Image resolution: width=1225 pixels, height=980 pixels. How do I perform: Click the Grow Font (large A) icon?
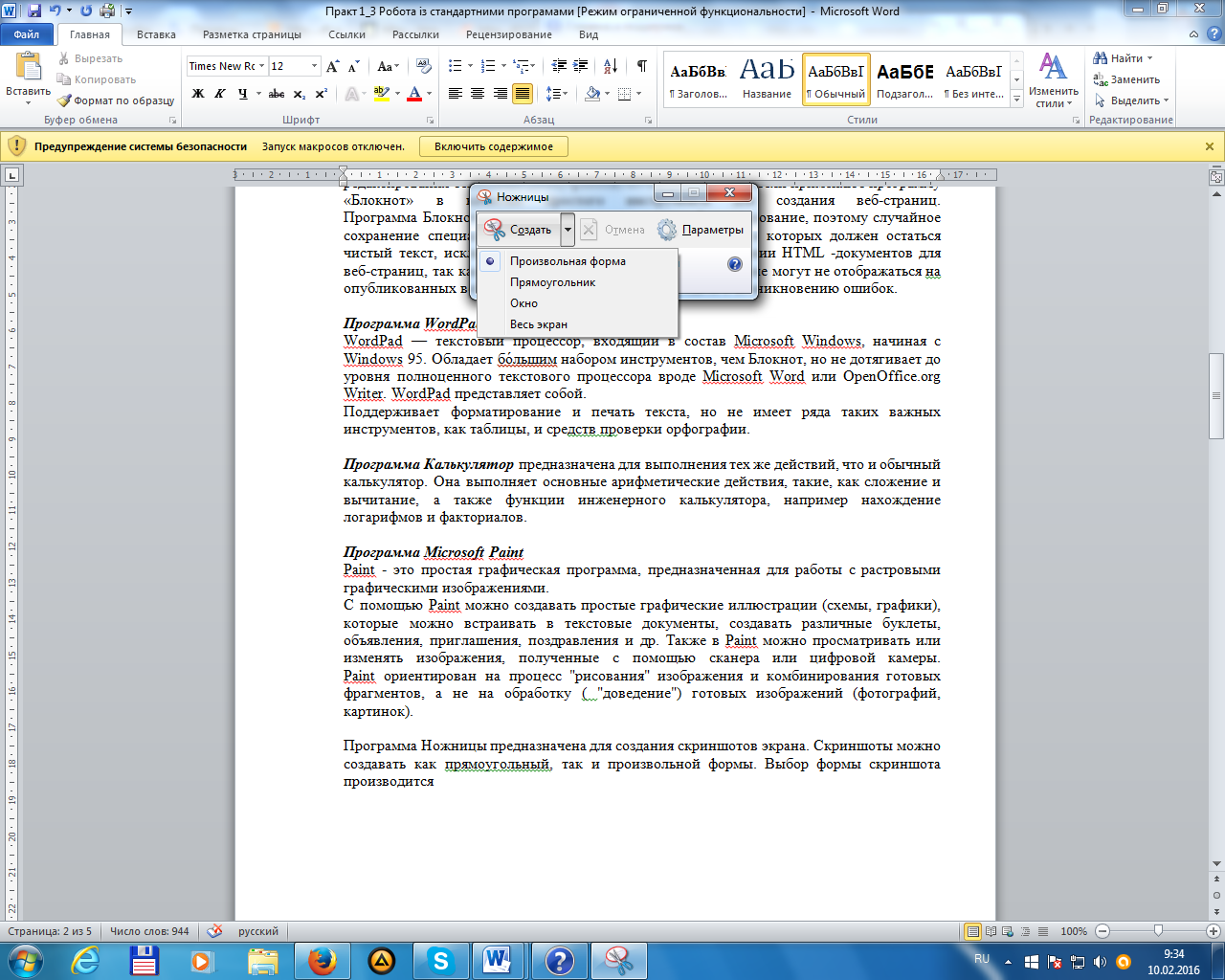tap(332, 66)
